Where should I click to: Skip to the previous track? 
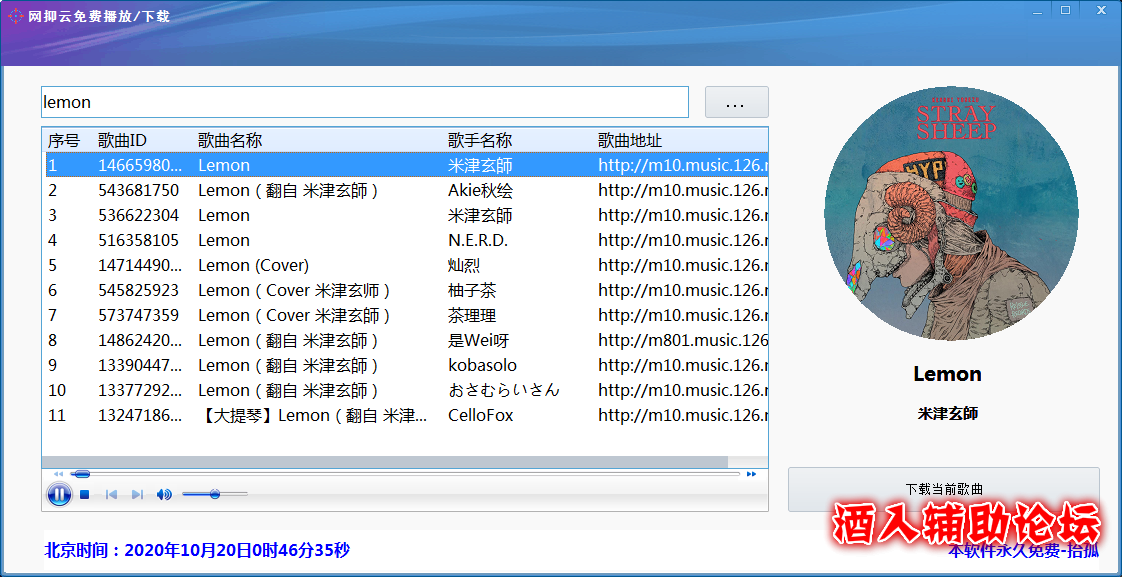coord(111,494)
